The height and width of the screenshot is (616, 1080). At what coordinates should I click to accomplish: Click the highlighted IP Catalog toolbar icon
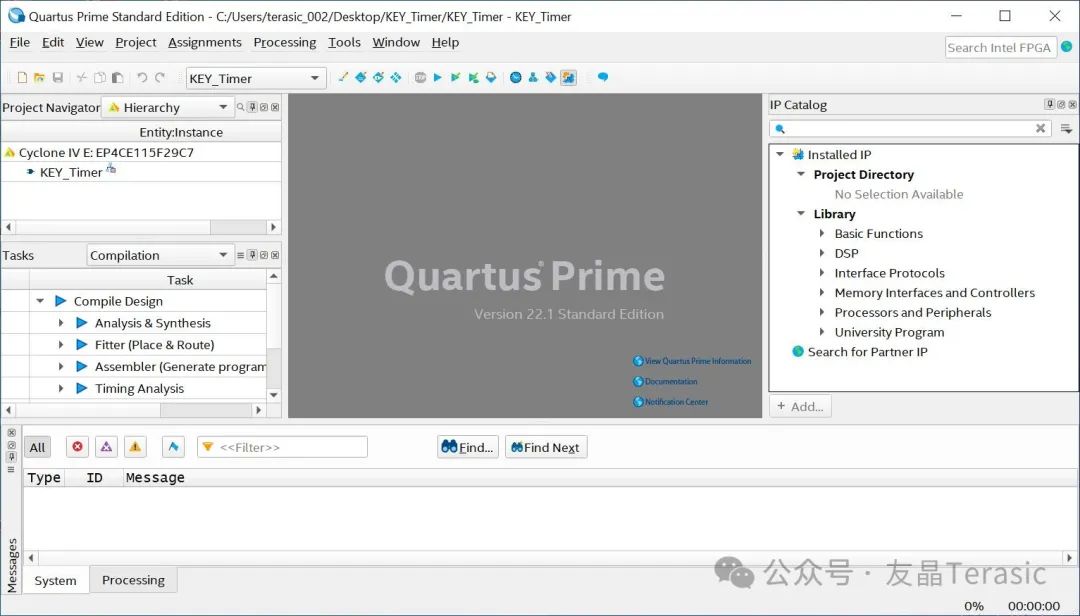pos(568,77)
